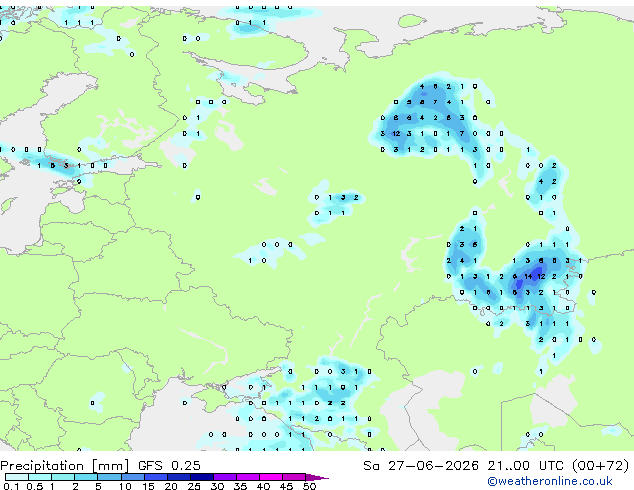
Task: Select the '40' legend scale label
Action: (264, 486)
